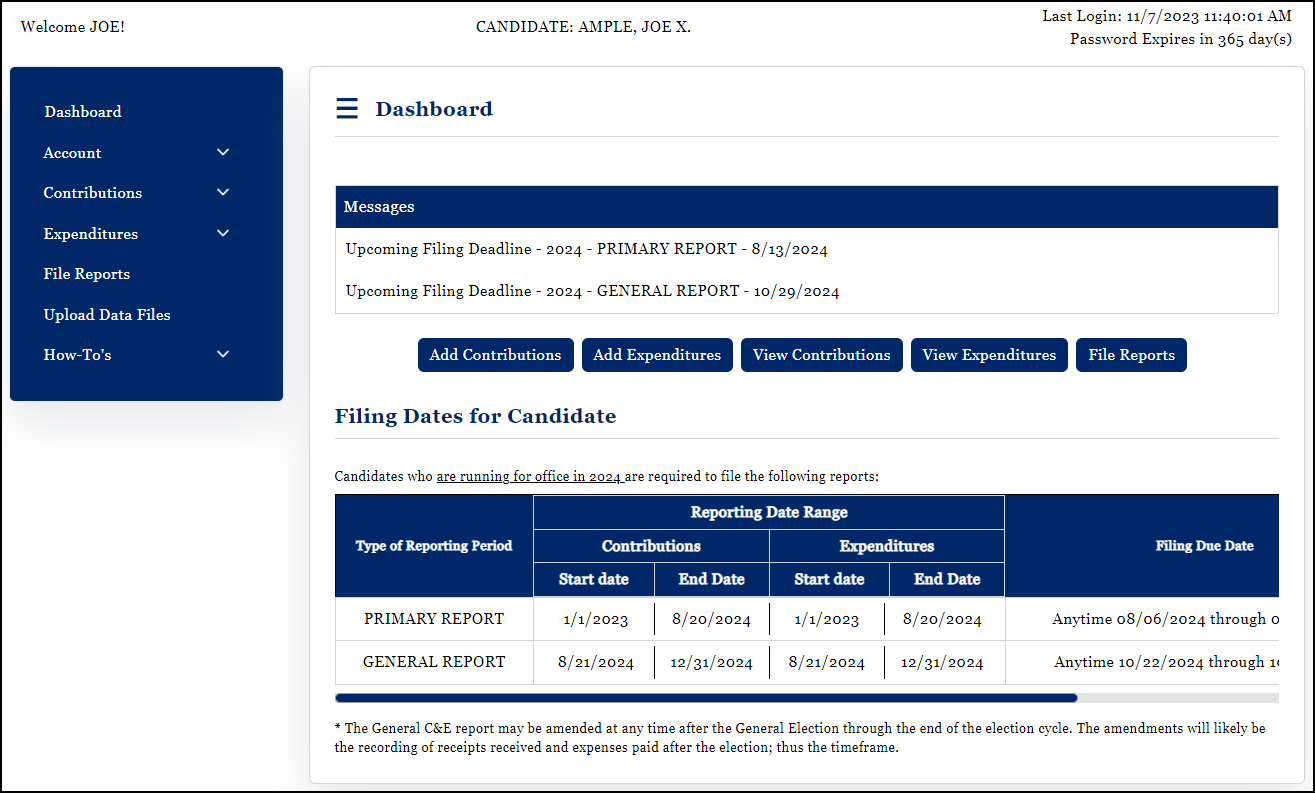Select the PRIMARY REPORT table row
Screen dimensions: 1315x793
[x=433, y=618]
